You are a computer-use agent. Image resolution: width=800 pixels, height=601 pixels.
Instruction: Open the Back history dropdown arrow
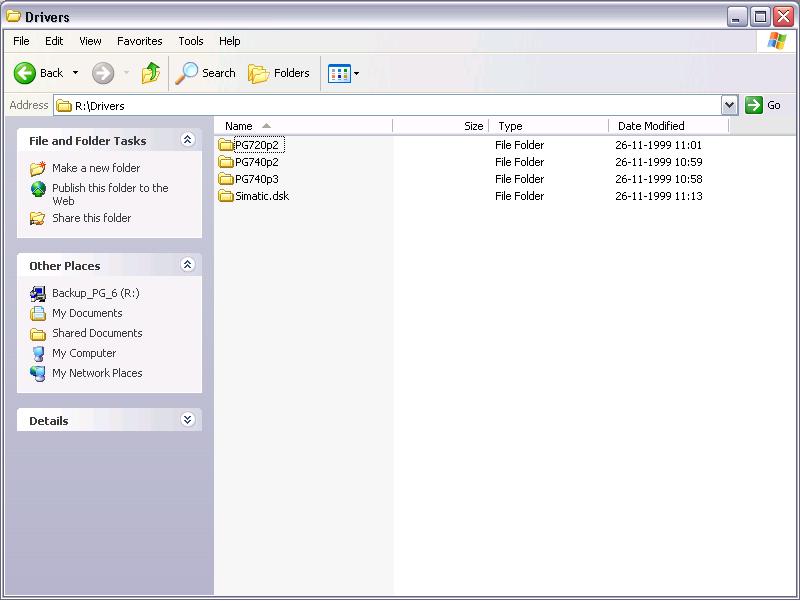click(x=76, y=73)
